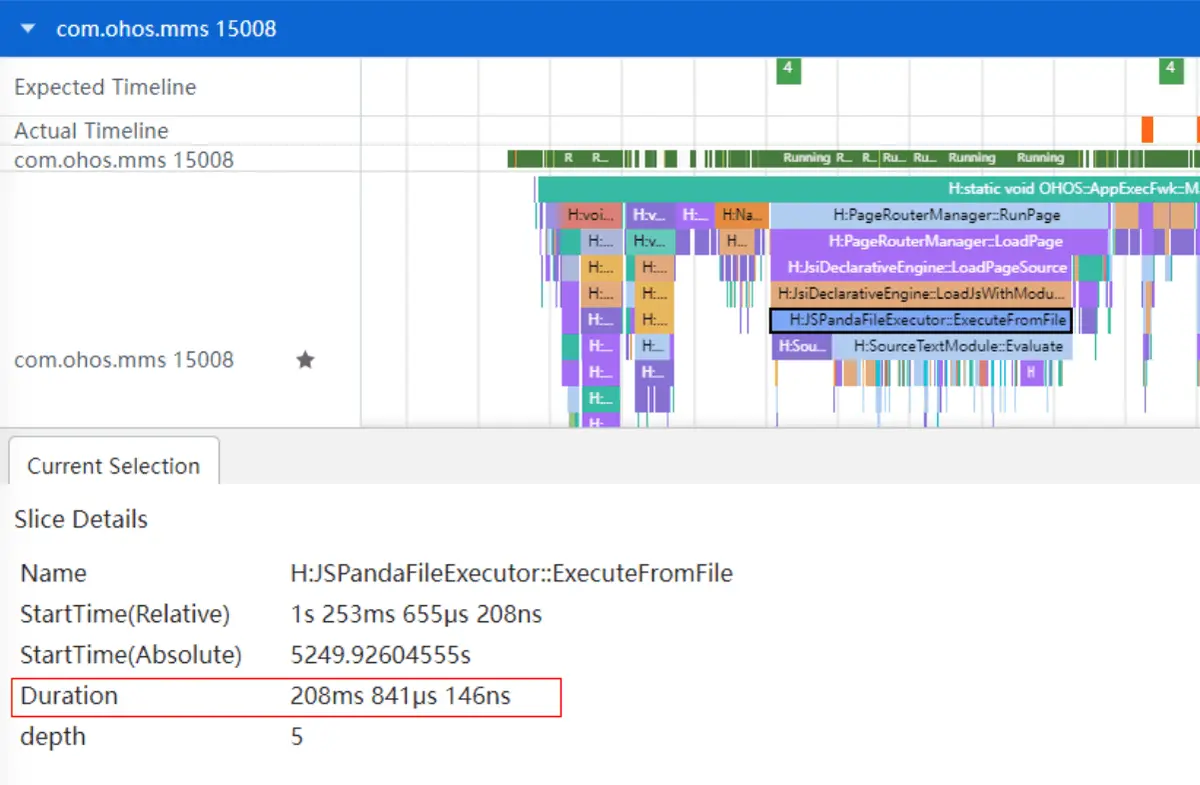The height and width of the screenshot is (785, 1200).
Task: Select the second green '4' frame marker near right edge
Action: pyautogui.click(x=1170, y=70)
